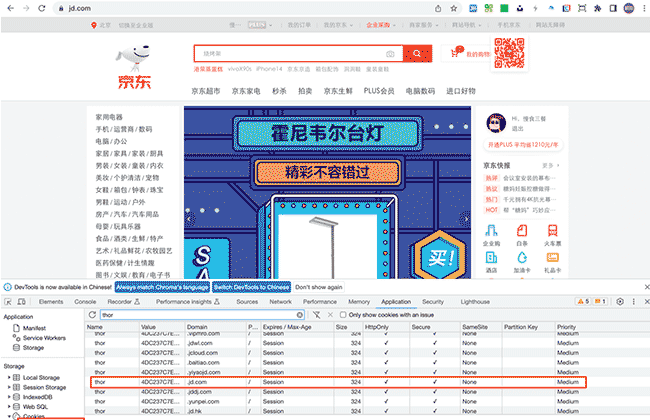Screen dimensions: 650x420
Task: Expand IndexedDB tree node
Action: point(9,397)
